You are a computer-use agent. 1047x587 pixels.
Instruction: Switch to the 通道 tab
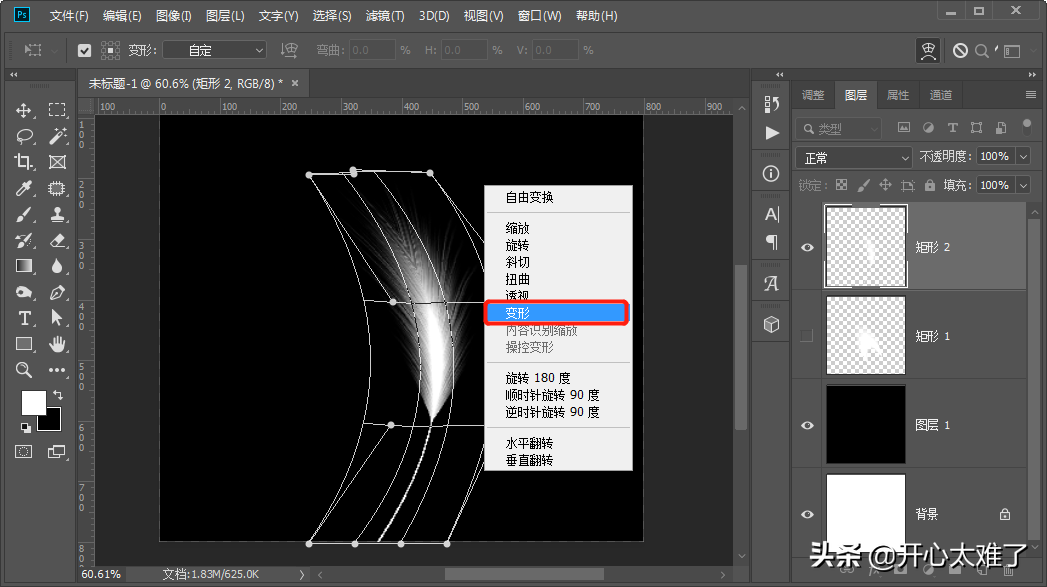(x=941, y=95)
